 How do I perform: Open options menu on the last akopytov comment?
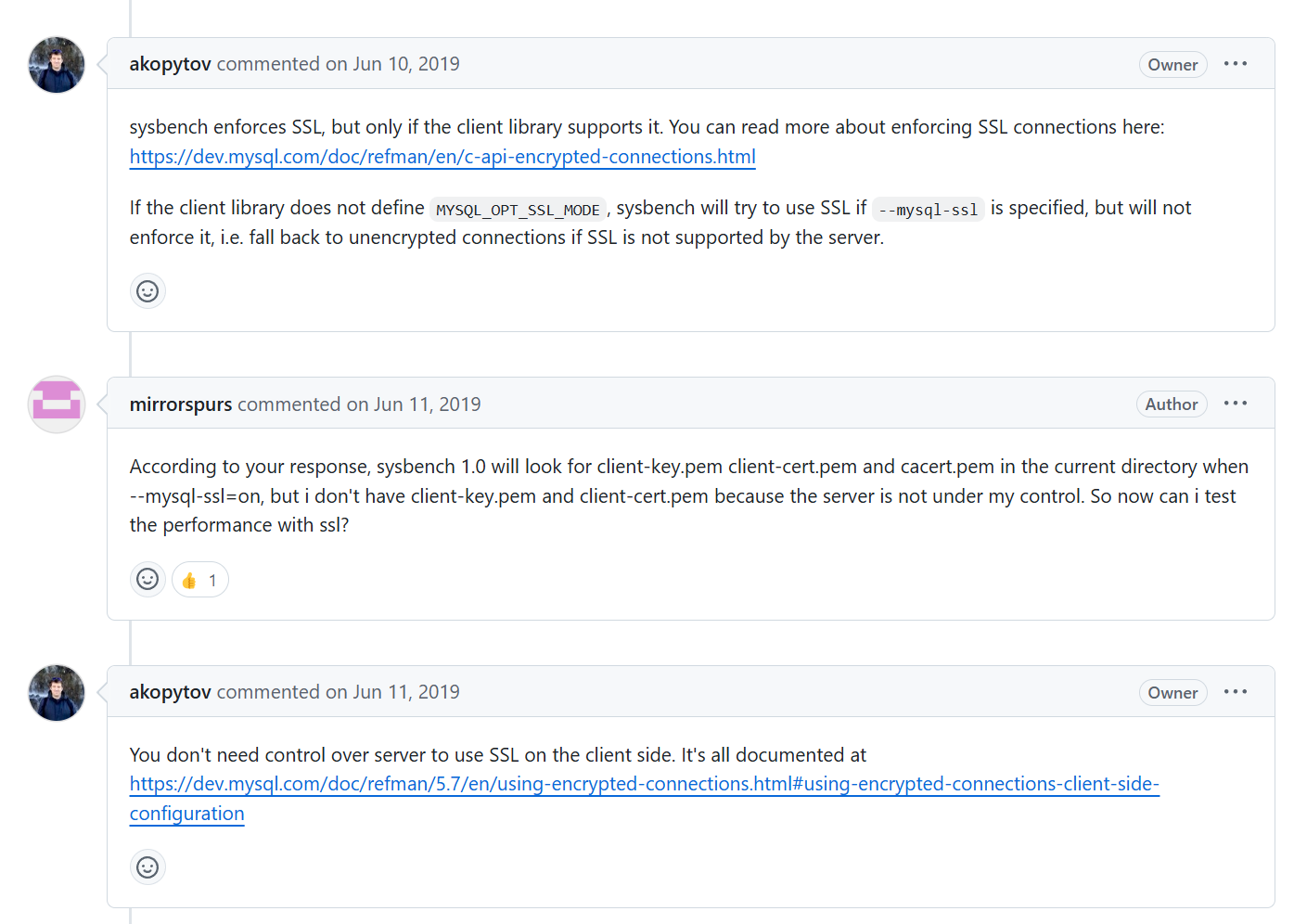point(1235,692)
